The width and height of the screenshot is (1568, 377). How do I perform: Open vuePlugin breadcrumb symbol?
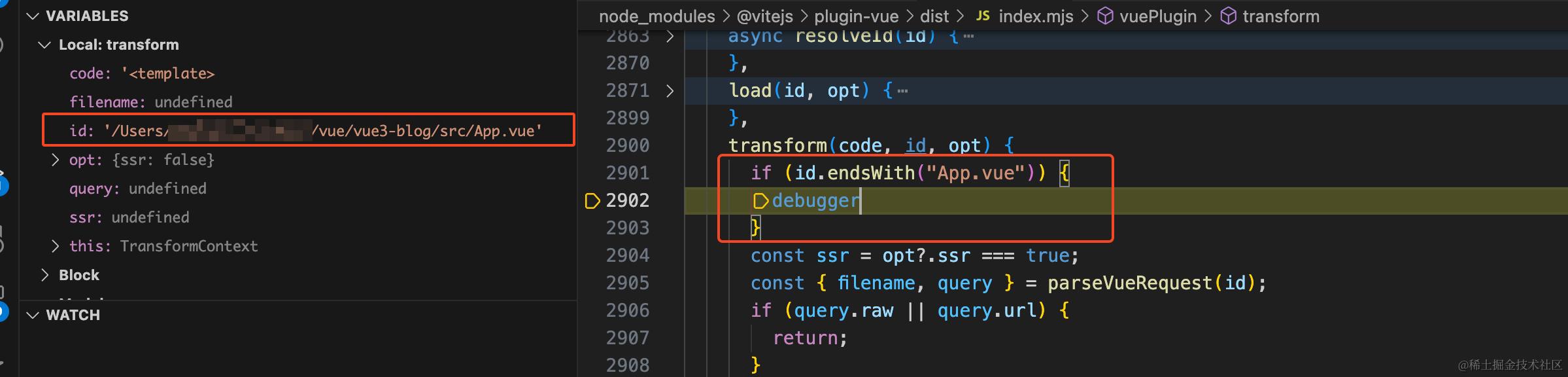click(x=1158, y=16)
